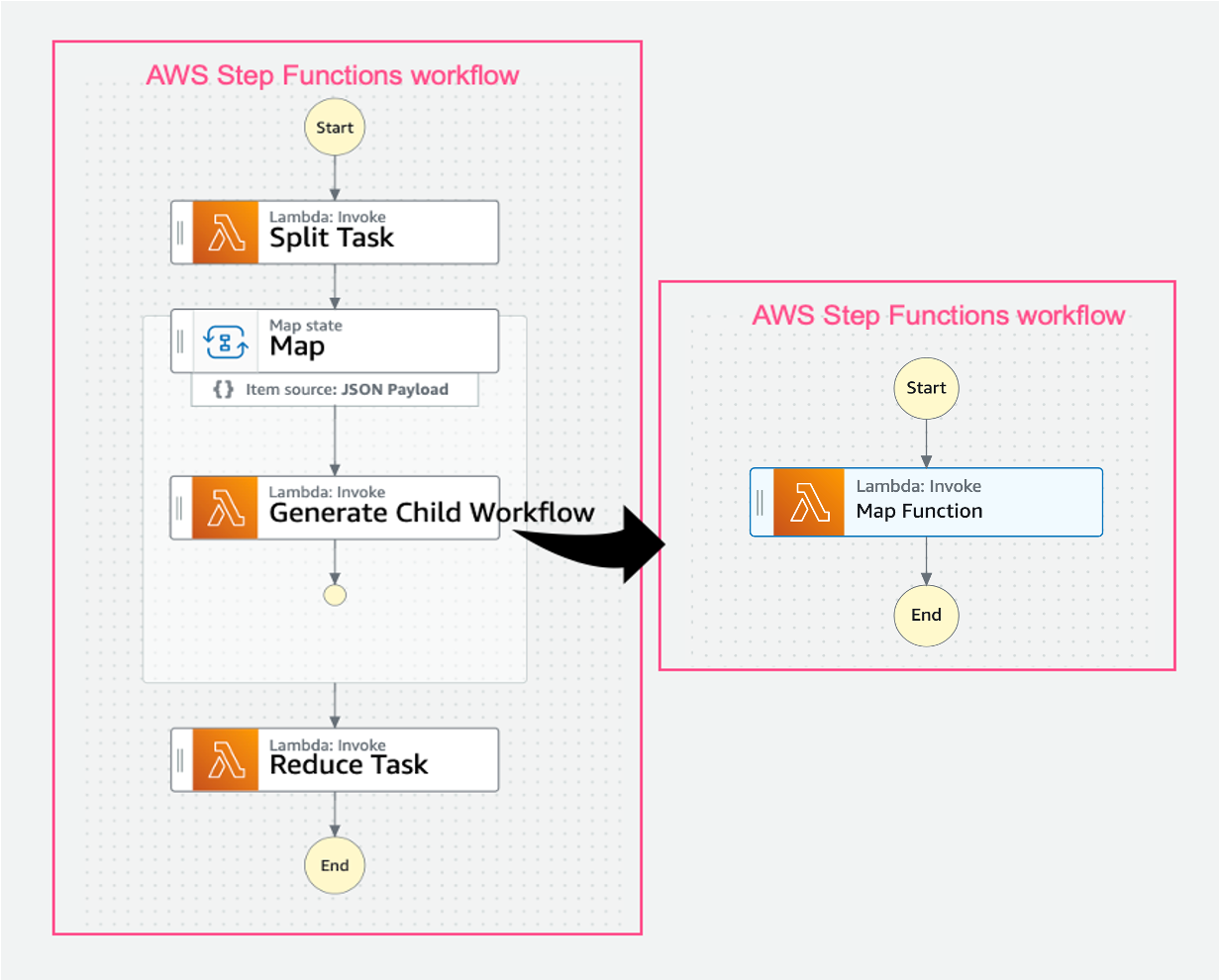The width and height of the screenshot is (1220, 980).
Task: Click the curly braces Item source icon
Action: click(x=224, y=390)
